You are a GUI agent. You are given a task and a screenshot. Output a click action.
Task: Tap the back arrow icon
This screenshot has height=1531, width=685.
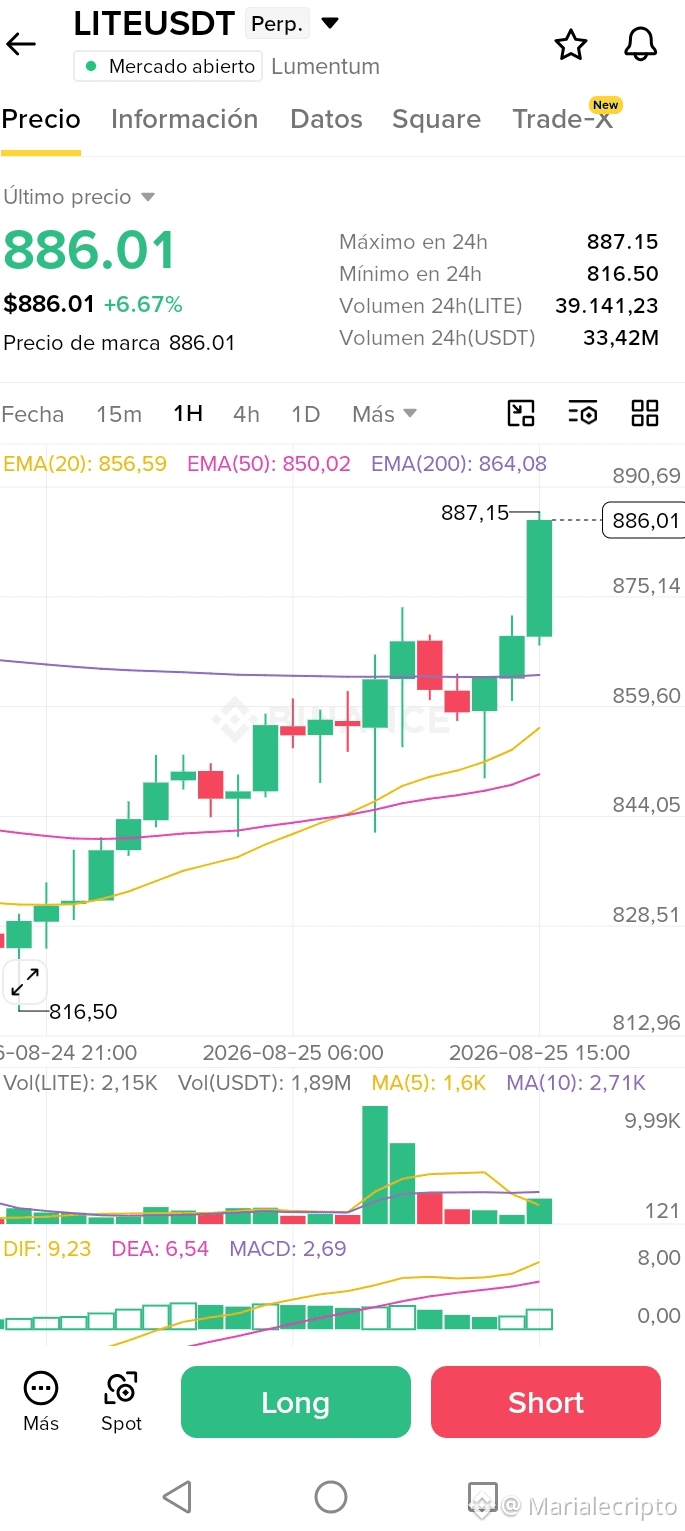(x=21, y=44)
